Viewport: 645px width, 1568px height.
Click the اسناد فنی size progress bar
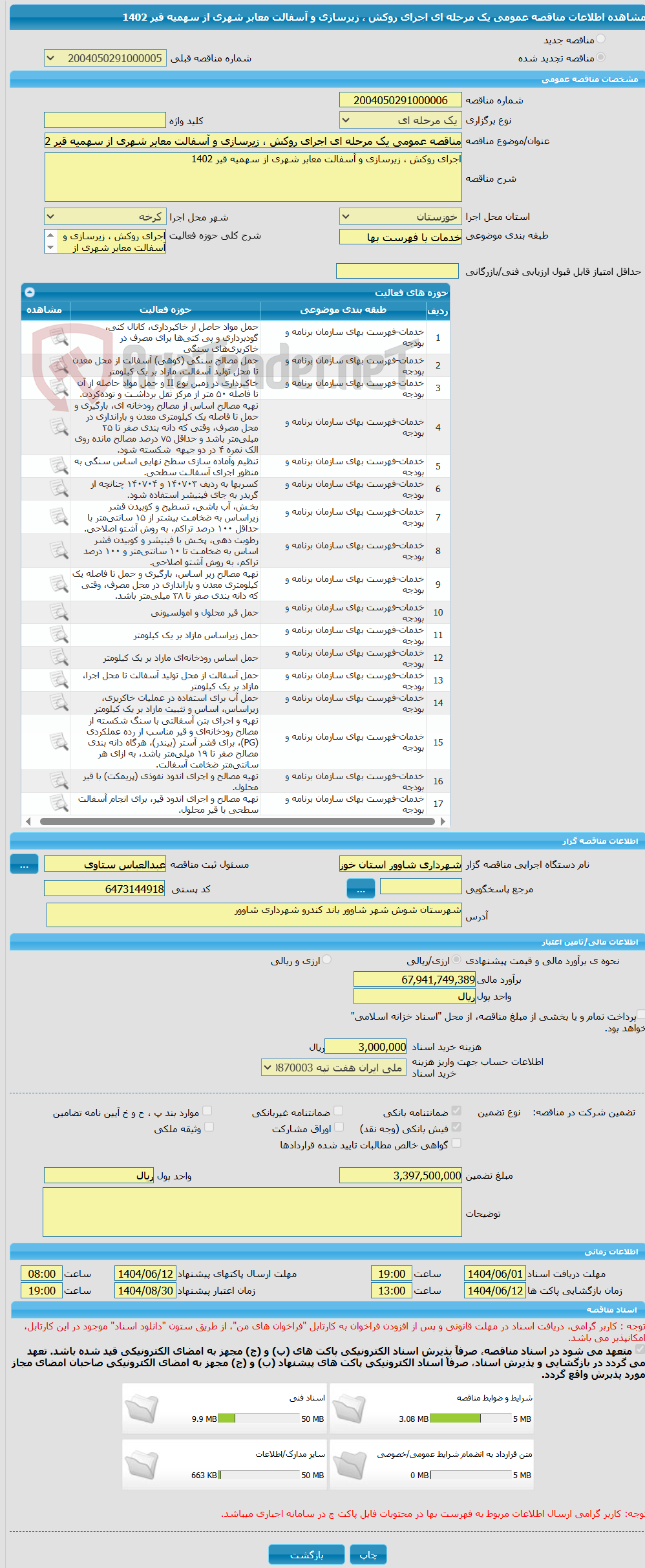[x=259, y=1419]
